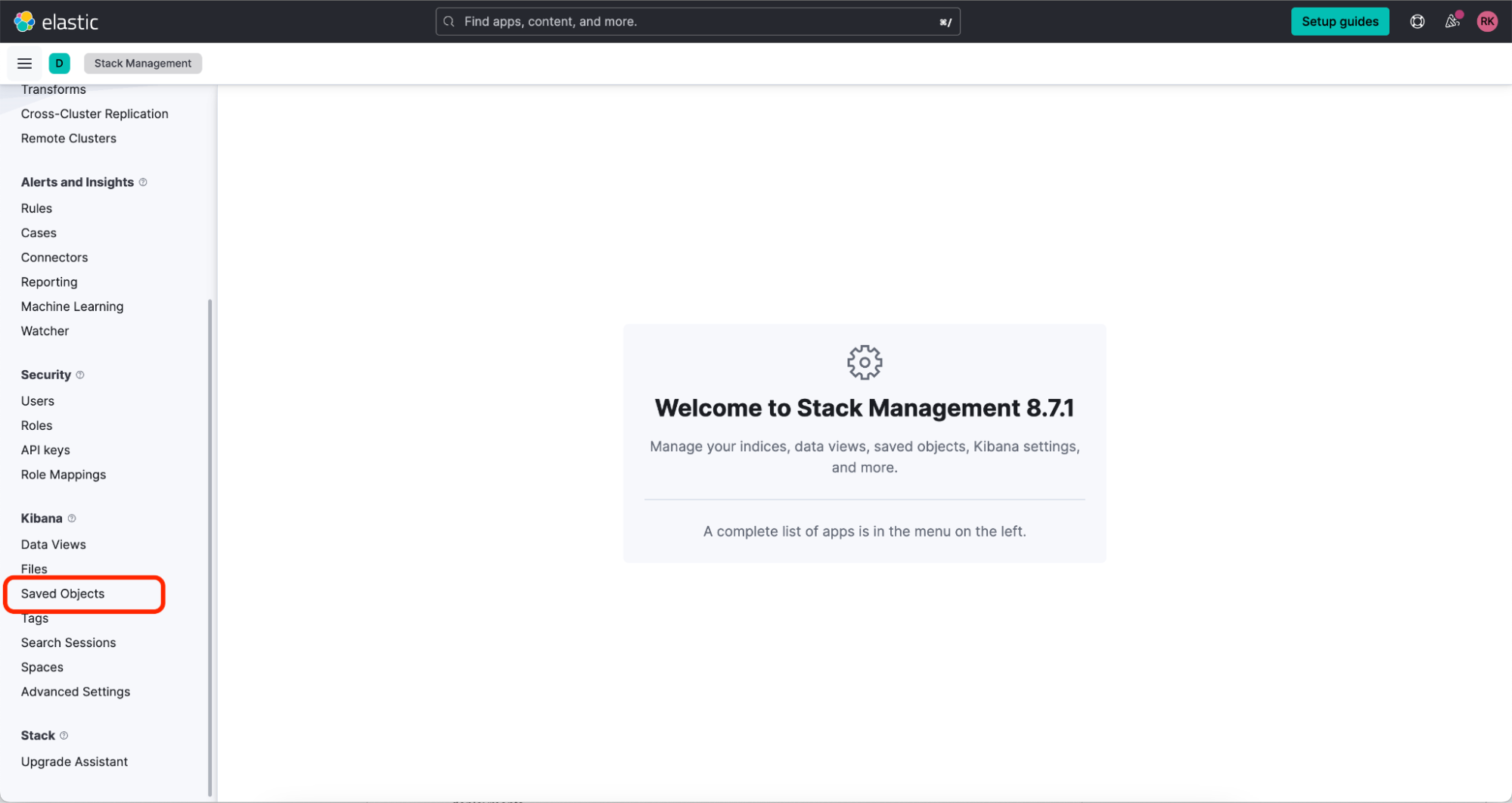
Task: Open Data Views under Kibana
Action: pyautogui.click(x=54, y=544)
